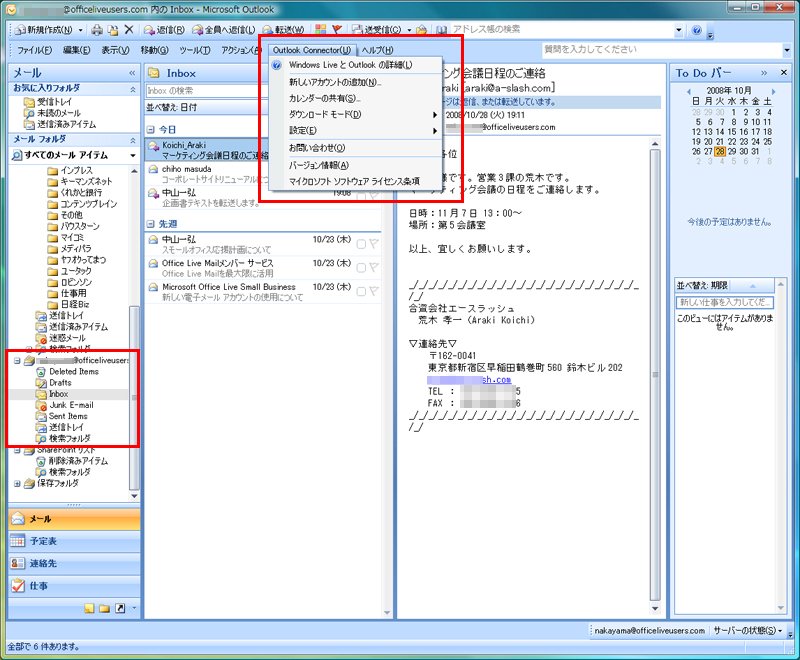The width and height of the screenshot is (800, 660).
Task: Toggle category box on 中山一弘 10/23 message
Action: coord(361,244)
